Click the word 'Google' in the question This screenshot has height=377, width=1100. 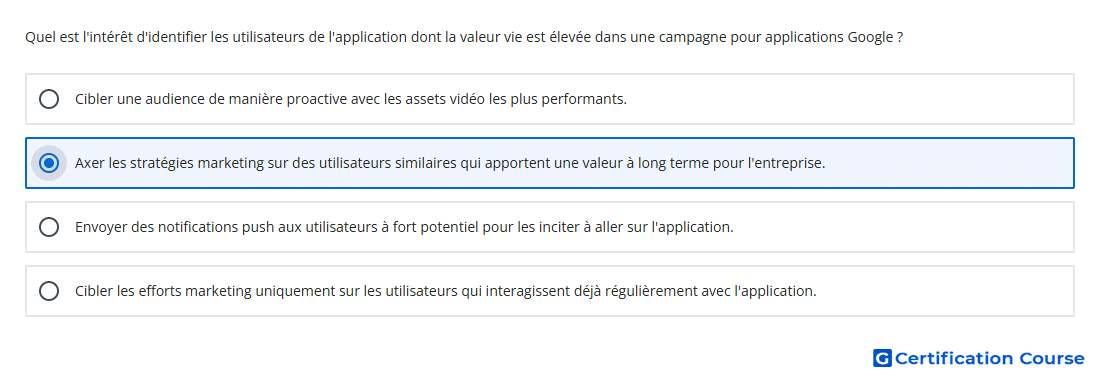pyautogui.click(x=871, y=38)
